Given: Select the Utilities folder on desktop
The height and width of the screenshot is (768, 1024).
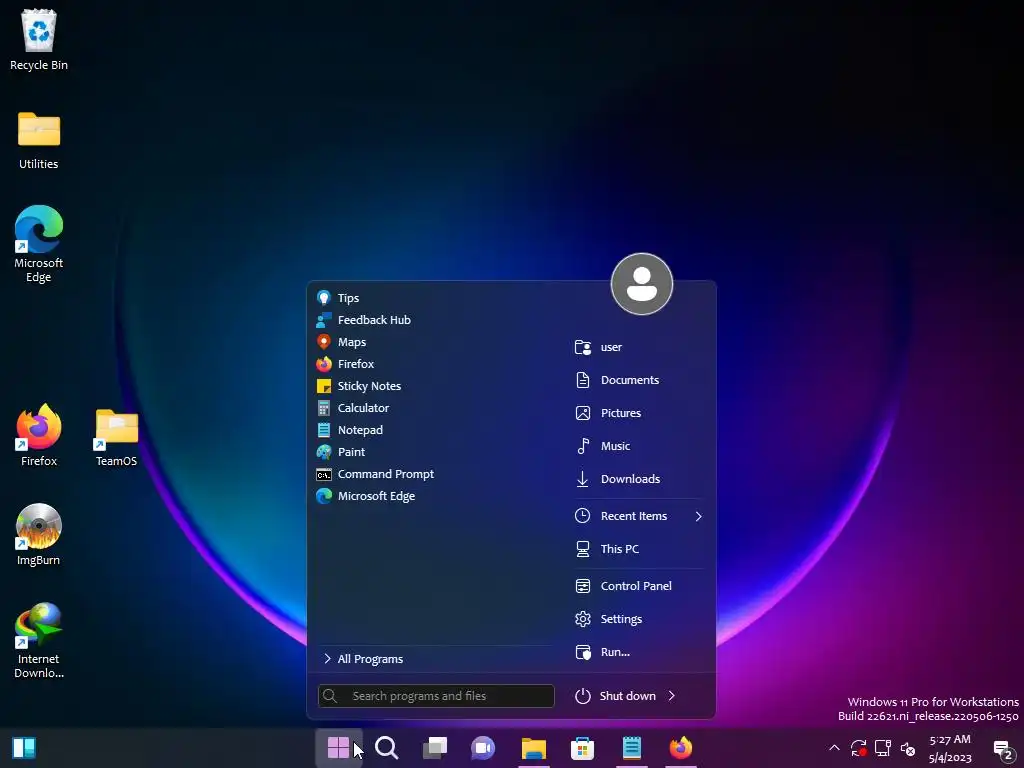Looking at the screenshot, I should click(x=39, y=140).
